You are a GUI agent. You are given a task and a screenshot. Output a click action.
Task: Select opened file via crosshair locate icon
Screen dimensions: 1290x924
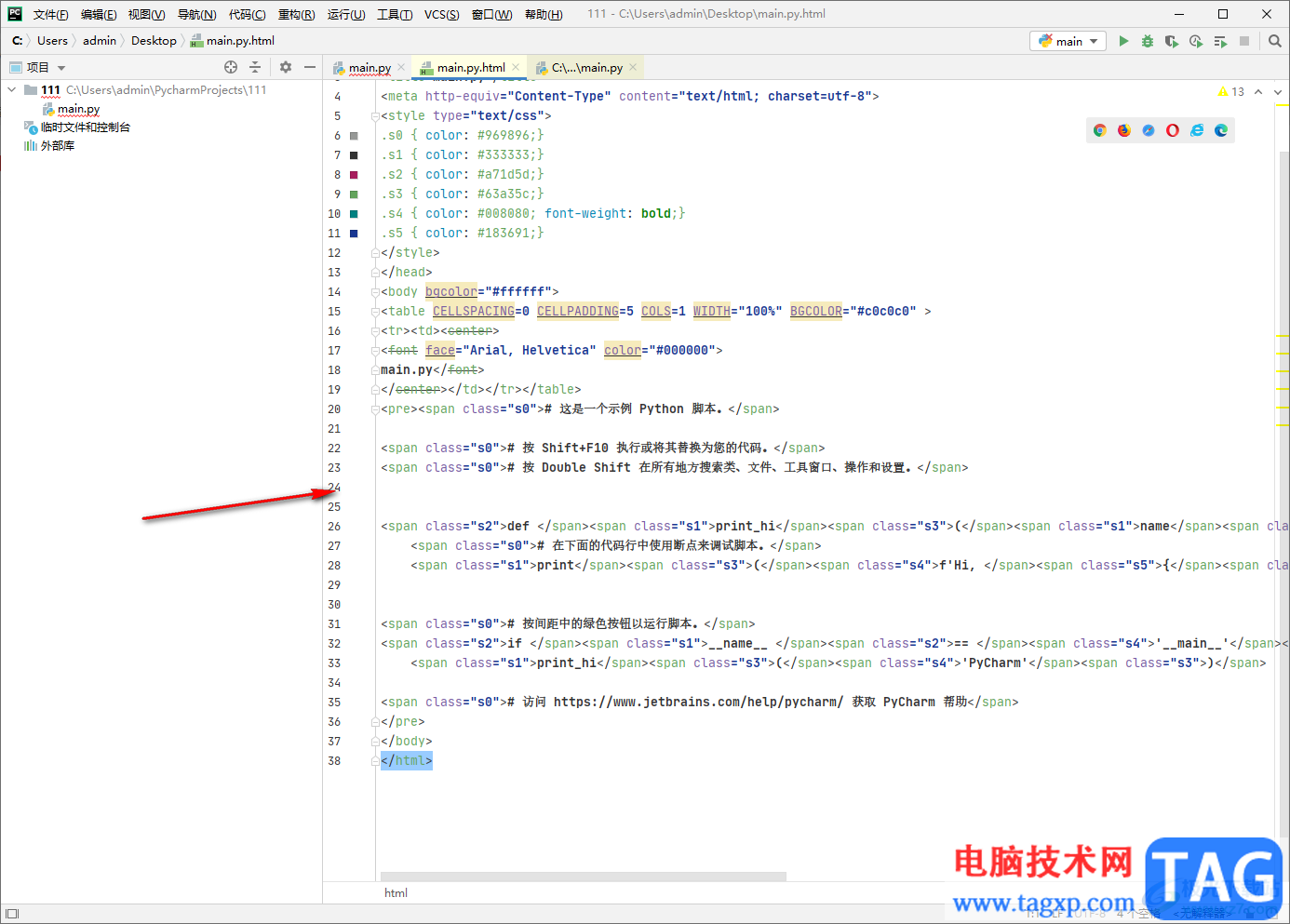point(231,67)
